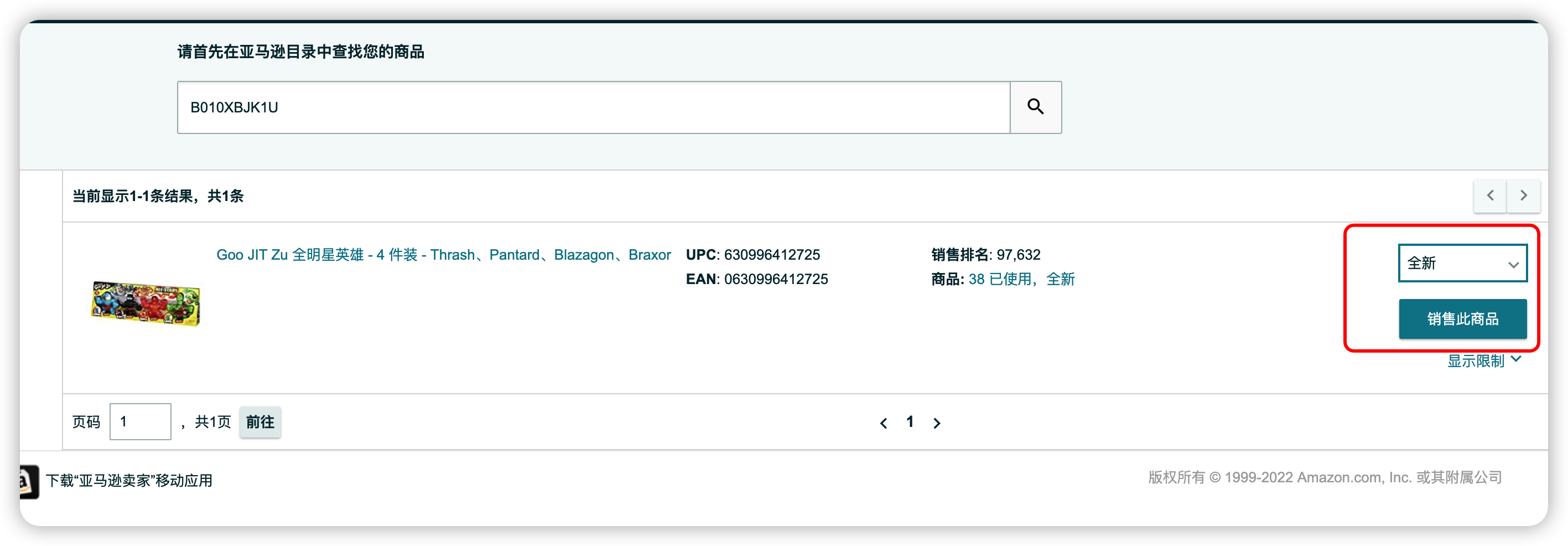Open the 38 已使用, 全新 offers link
1568x546 pixels.
pos(1021,279)
